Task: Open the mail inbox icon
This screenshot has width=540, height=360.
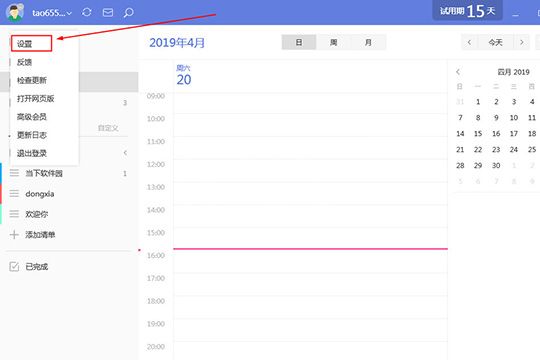Action: [x=108, y=13]
